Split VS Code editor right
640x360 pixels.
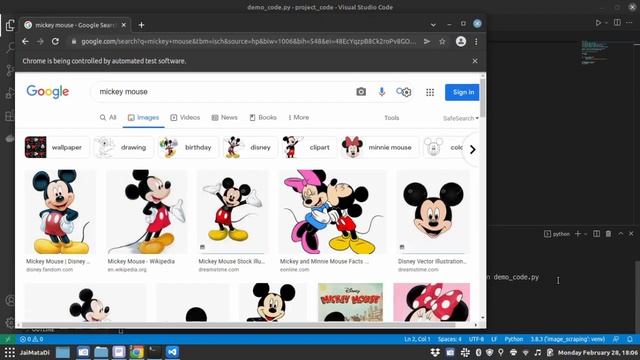click(617, 23)
